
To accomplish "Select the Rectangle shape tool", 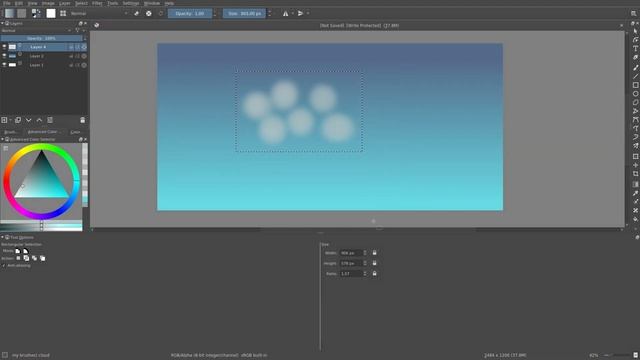I will coord(636,85).
